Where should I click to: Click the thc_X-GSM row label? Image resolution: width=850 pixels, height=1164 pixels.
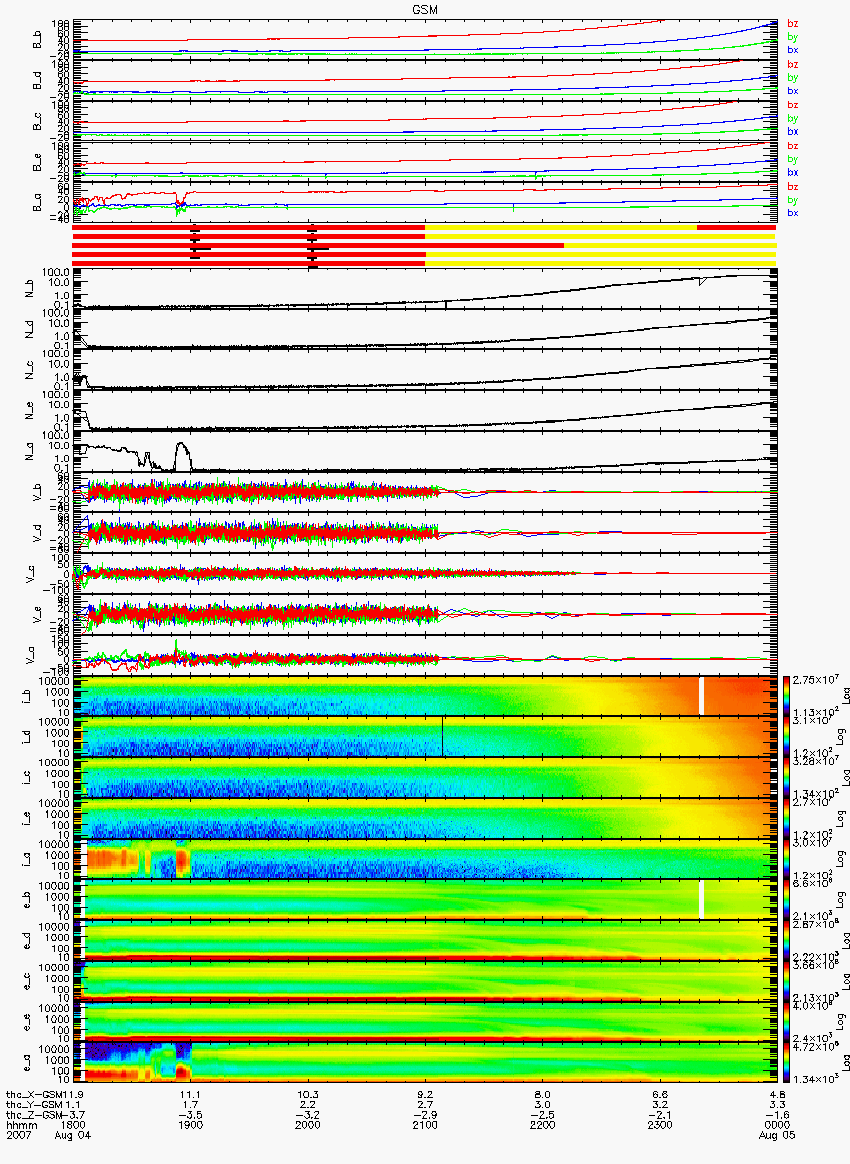tap(32, 1095)
